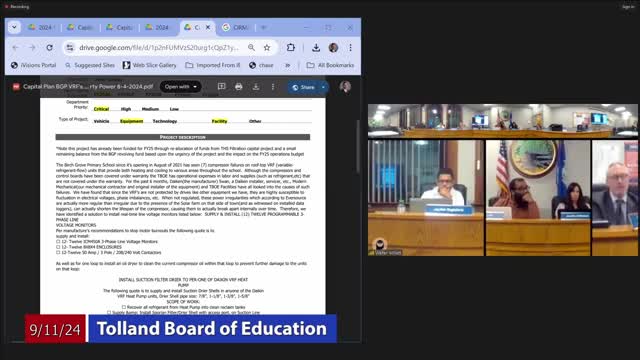This screenshot has width=640, height=360.
Task: Click the 'Vehicle' project type
Action: click(x=101, y=121)
